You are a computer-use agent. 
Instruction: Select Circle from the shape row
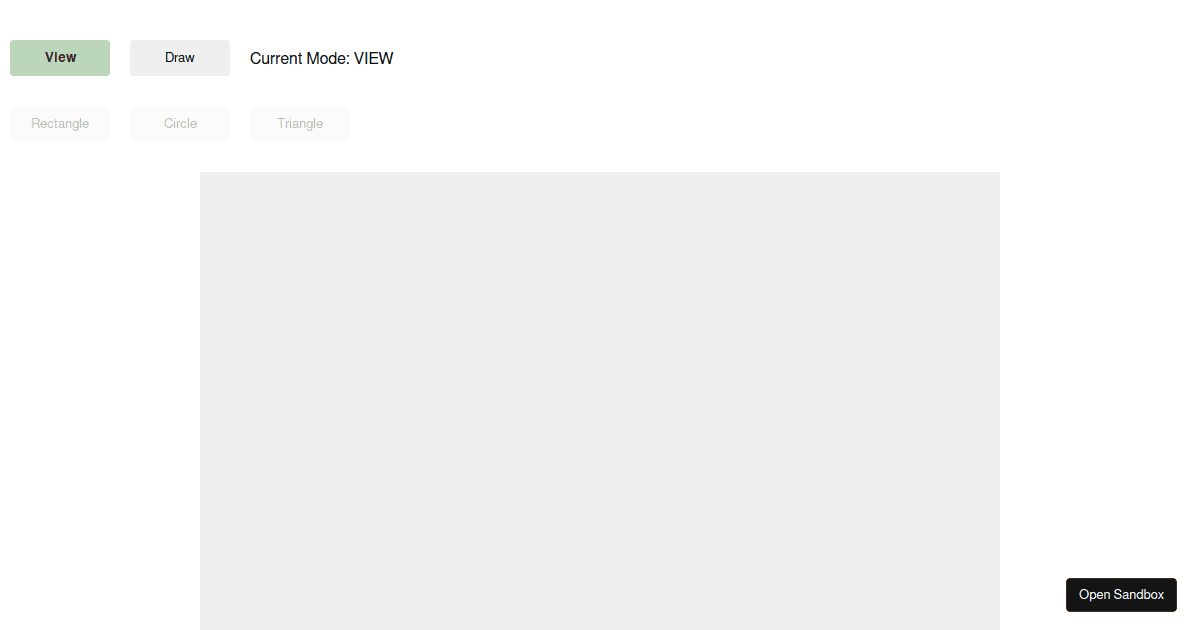(x=180, y=124)
